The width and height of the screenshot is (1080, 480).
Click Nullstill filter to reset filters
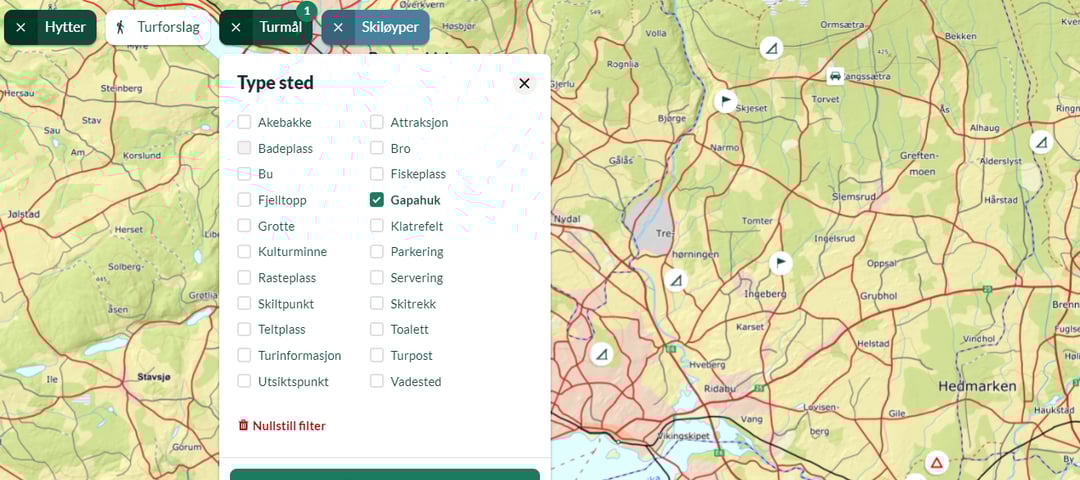click(x=281, y=425)
